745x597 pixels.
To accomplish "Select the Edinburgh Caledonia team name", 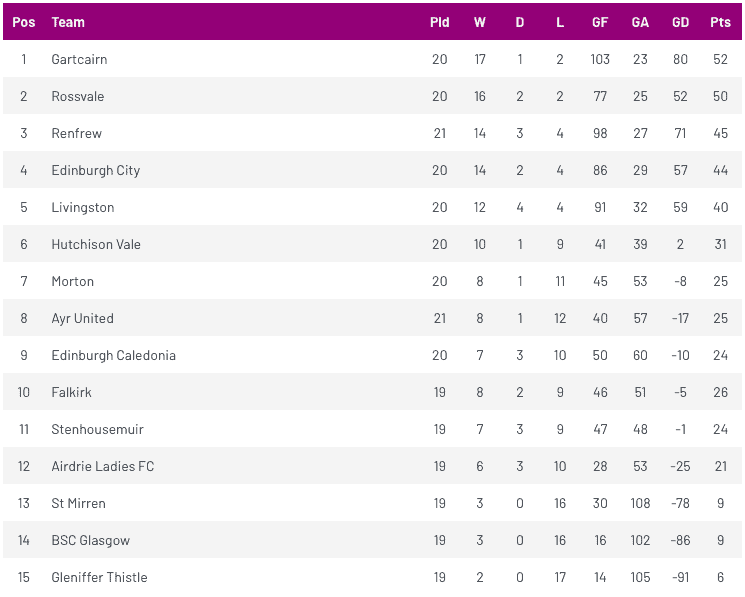I will pos(113,355).
